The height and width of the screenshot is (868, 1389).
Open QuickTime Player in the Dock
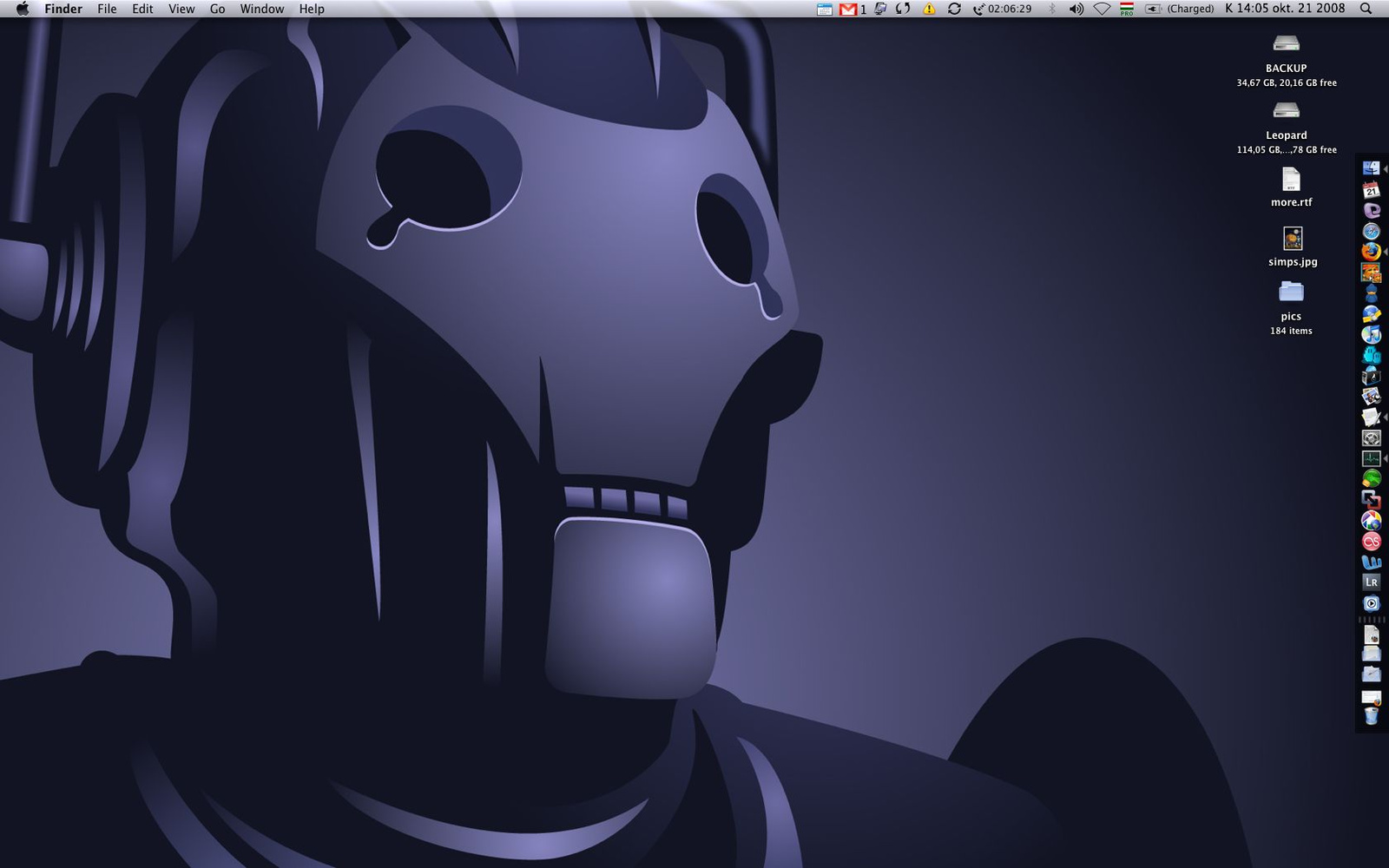tap(1372, 603)
